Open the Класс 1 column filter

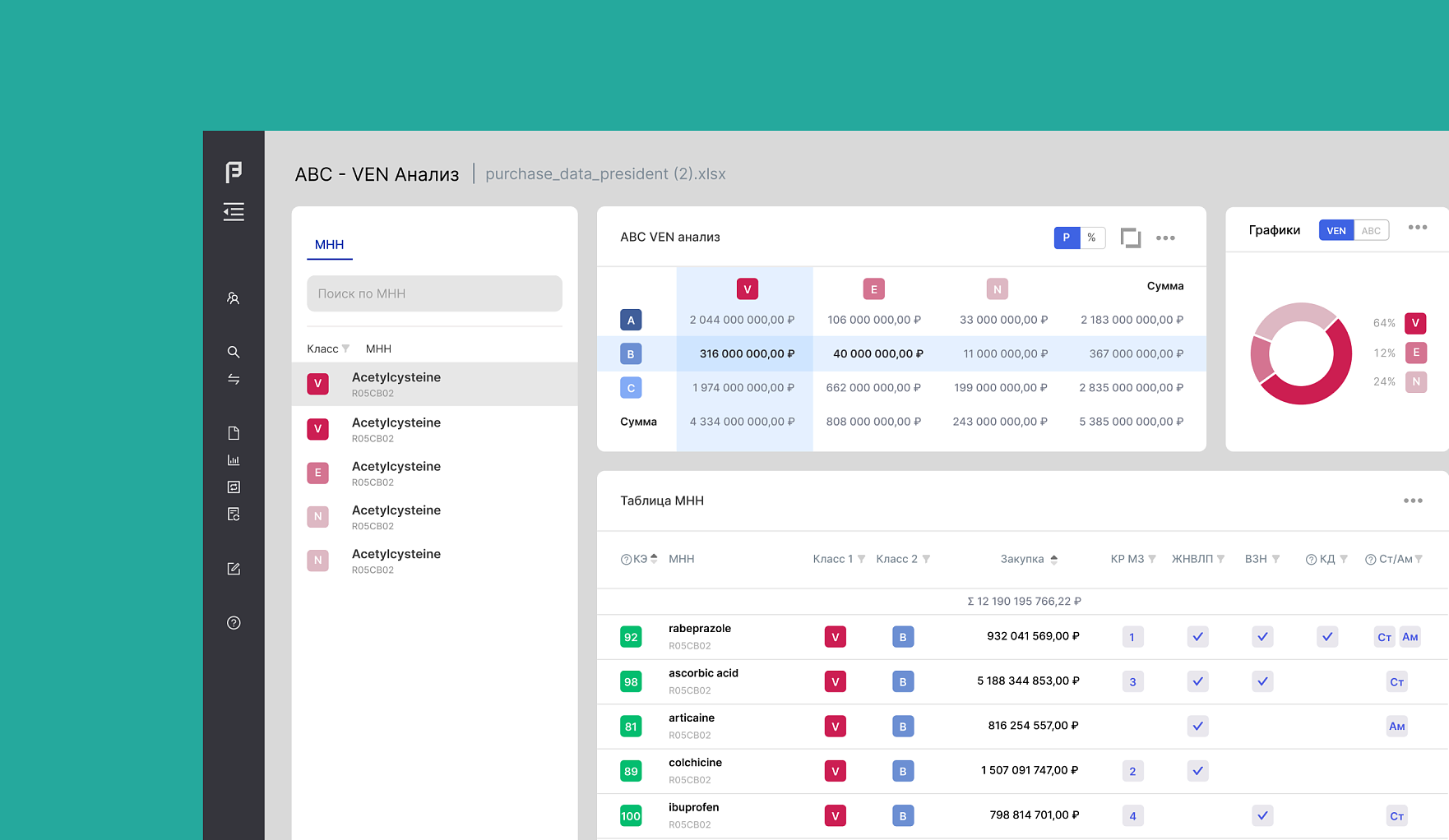(861, 559)
